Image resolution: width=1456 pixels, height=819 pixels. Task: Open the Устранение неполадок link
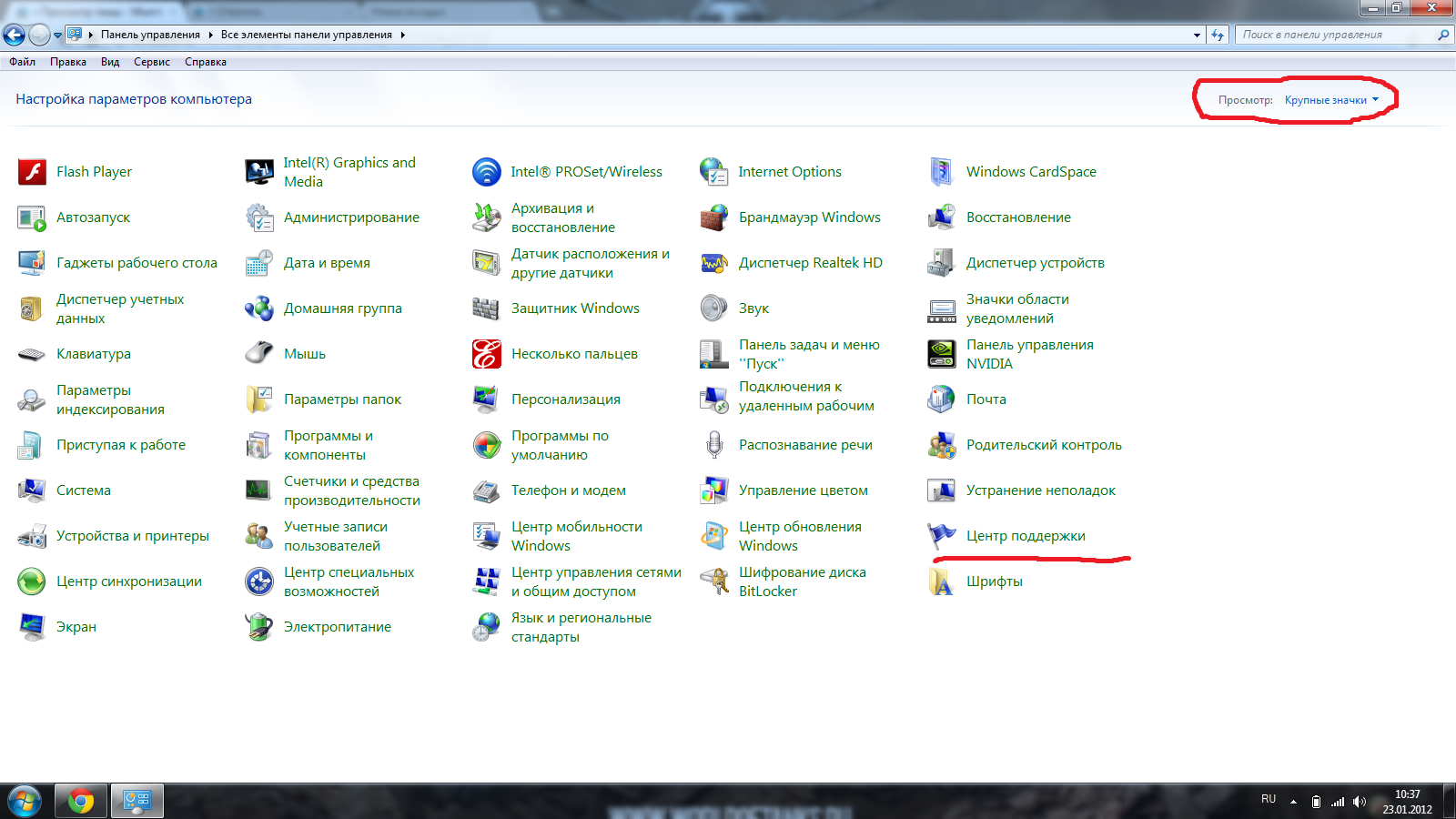tap(1041, 490)
